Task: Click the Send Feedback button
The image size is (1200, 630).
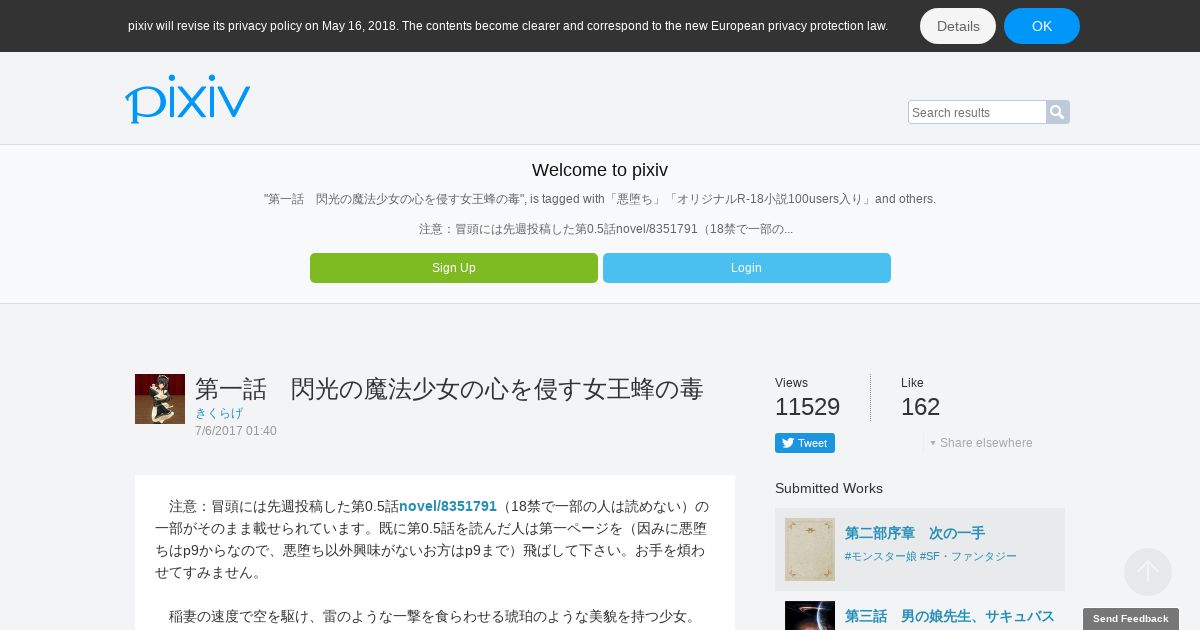Action: [x=1131, y=619]
